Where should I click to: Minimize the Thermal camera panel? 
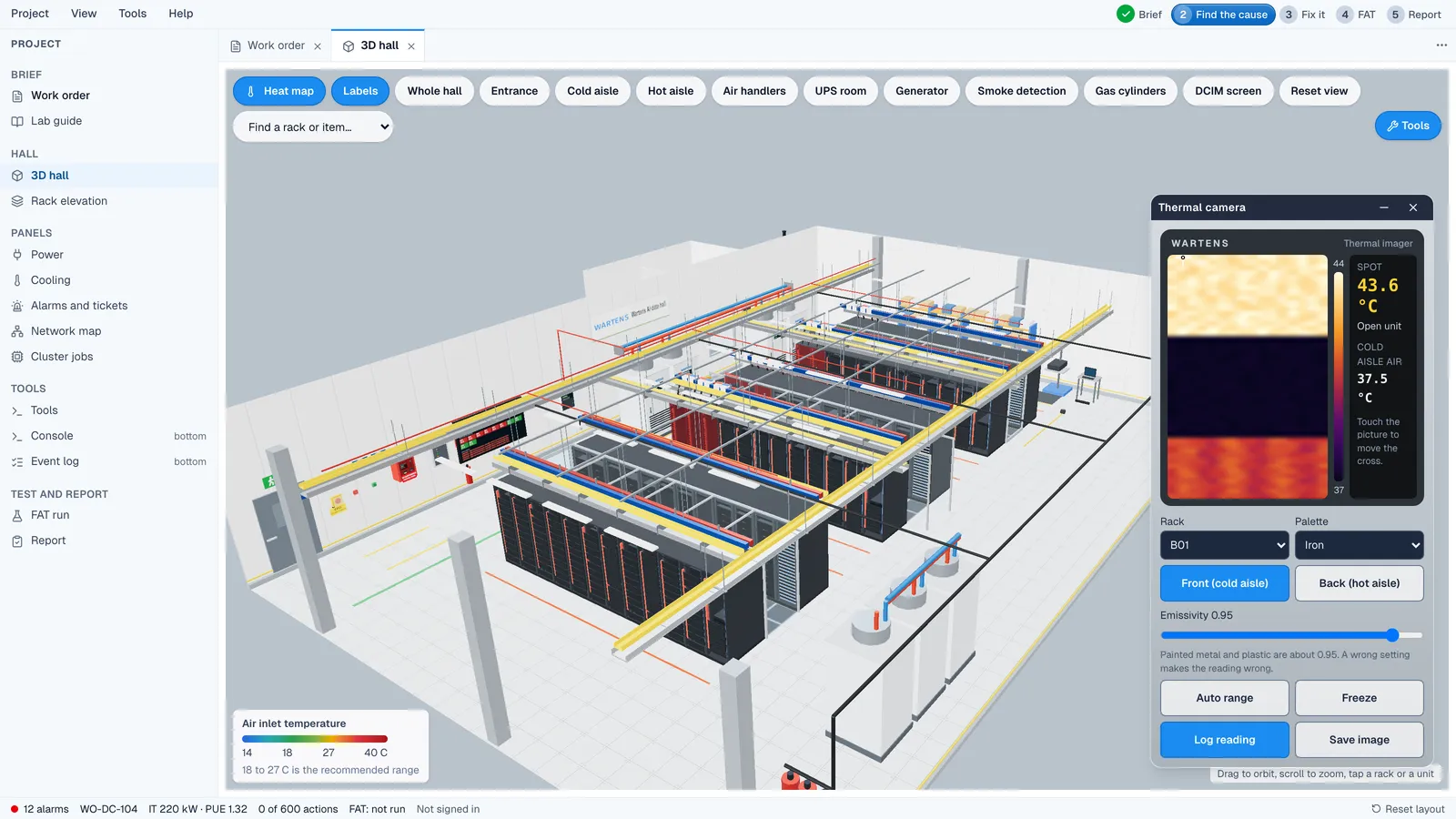1384,207
